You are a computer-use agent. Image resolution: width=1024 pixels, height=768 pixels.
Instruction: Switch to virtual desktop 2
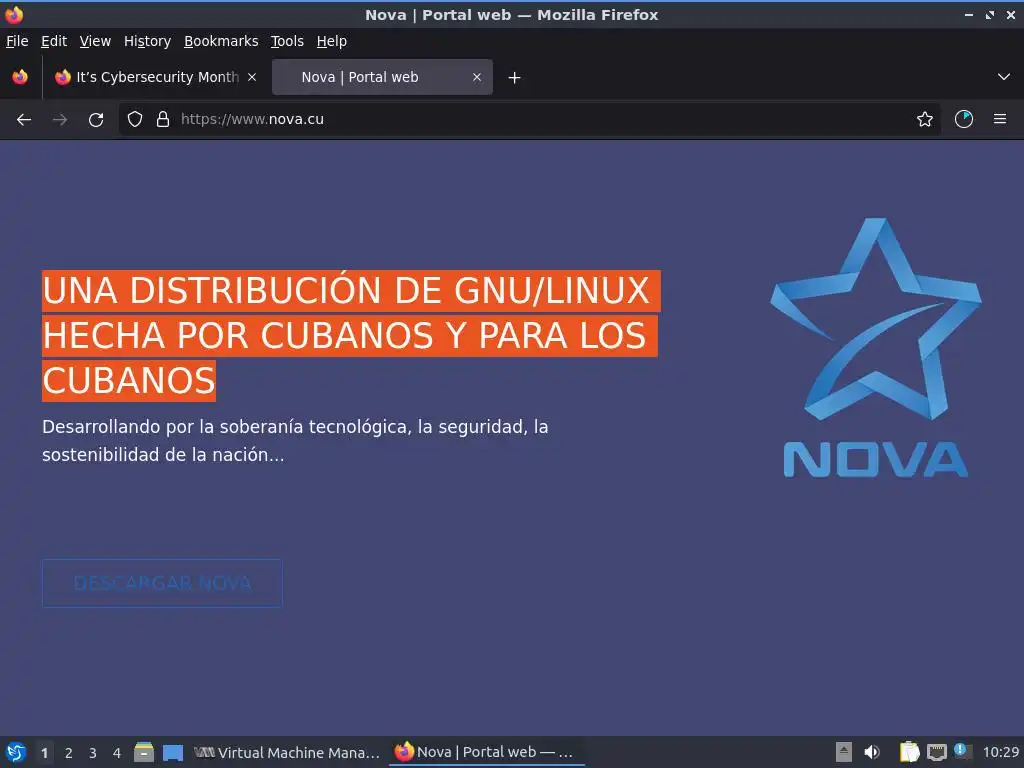point(69,753)
